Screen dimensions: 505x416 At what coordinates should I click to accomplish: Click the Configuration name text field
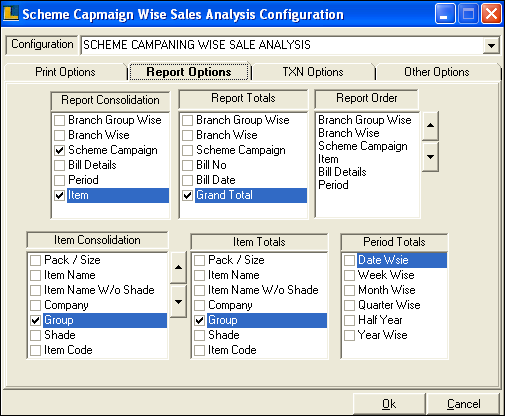tap(282, 45)
